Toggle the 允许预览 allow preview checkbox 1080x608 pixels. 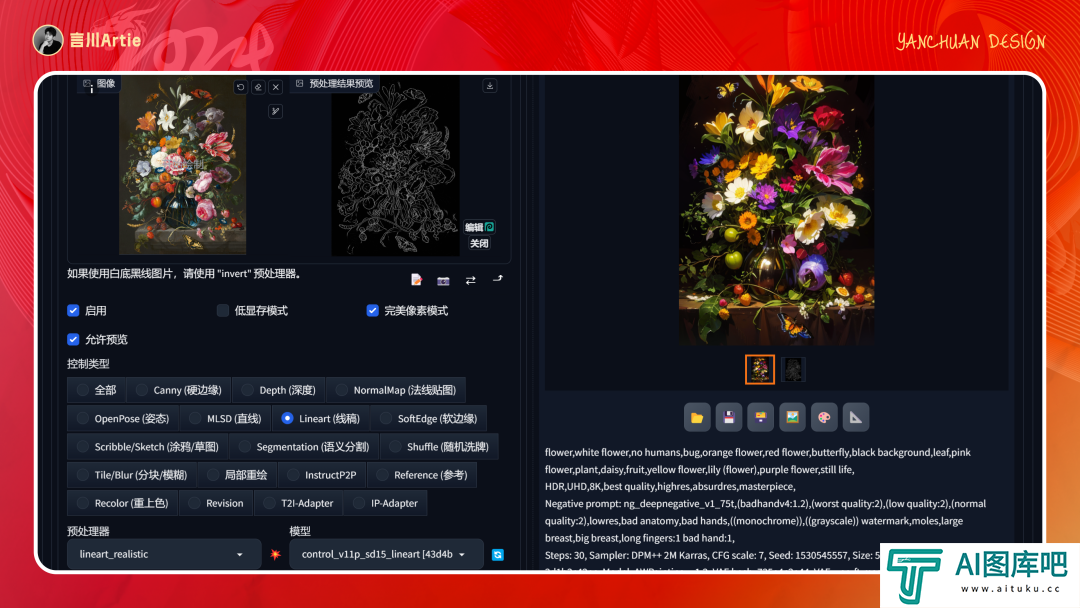[x=73, y=339]
